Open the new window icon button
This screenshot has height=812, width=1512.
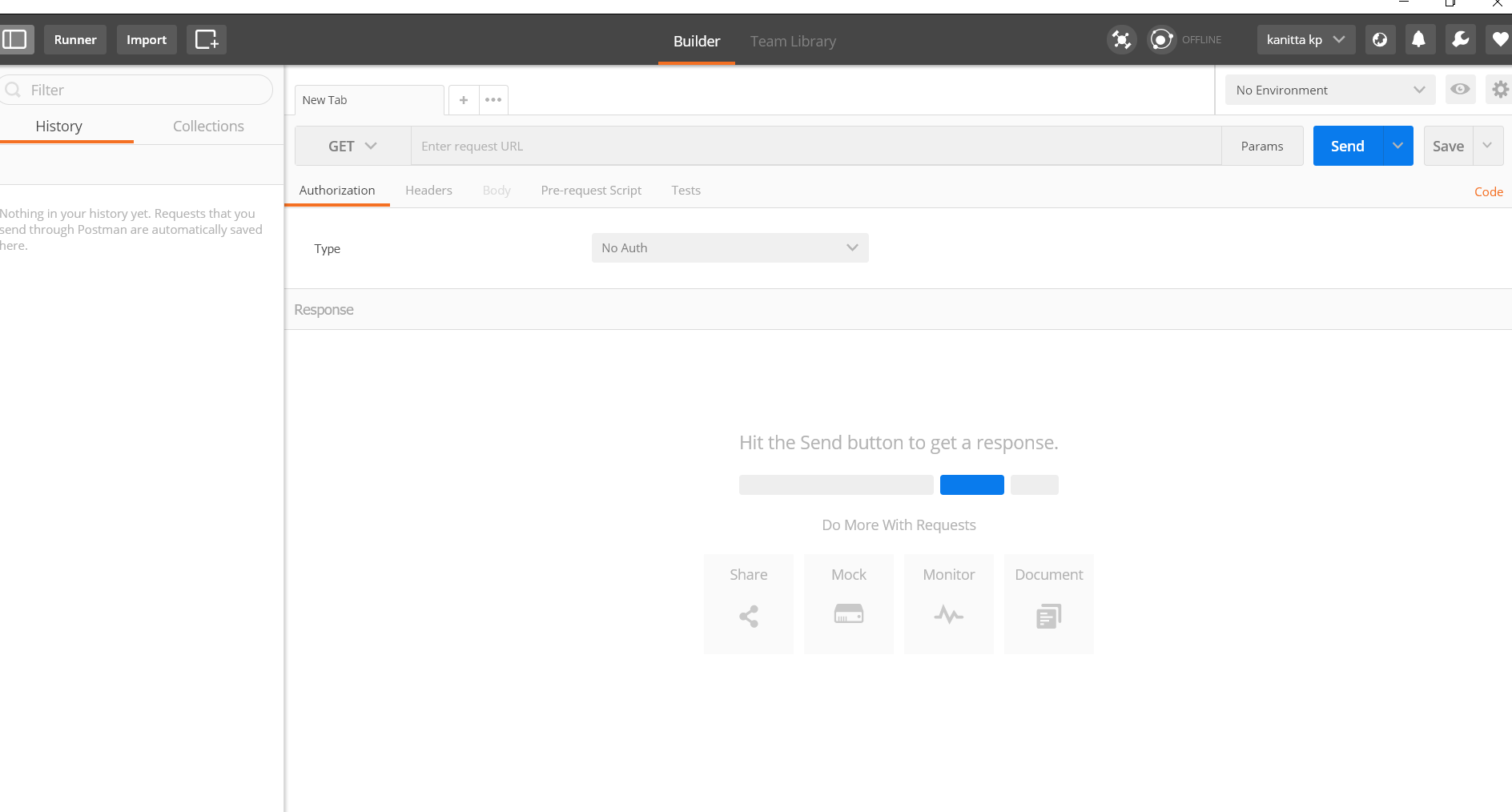point(207,39)
